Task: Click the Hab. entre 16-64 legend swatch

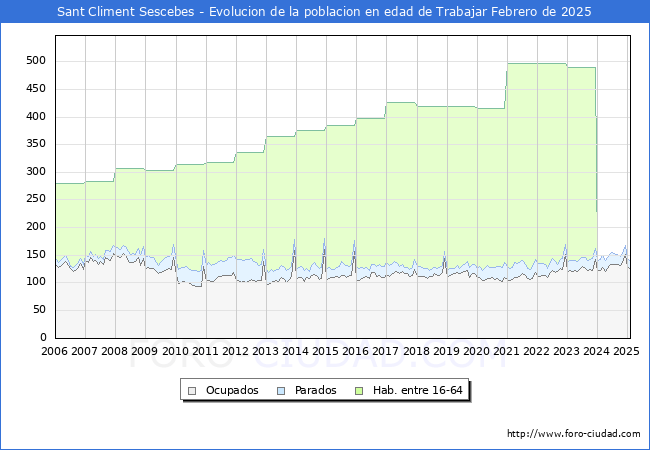Action: tap(359, 391)
